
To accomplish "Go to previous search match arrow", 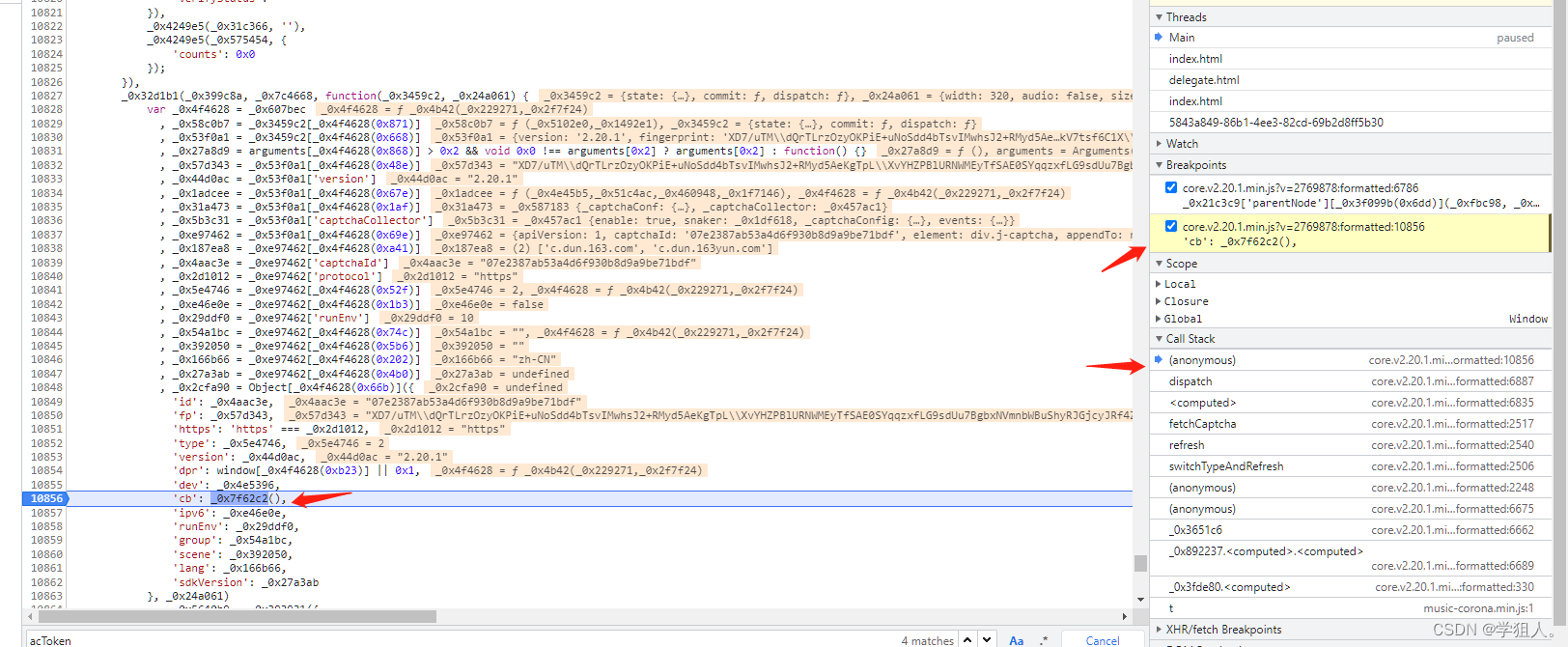I will click(x=967, y=639).
